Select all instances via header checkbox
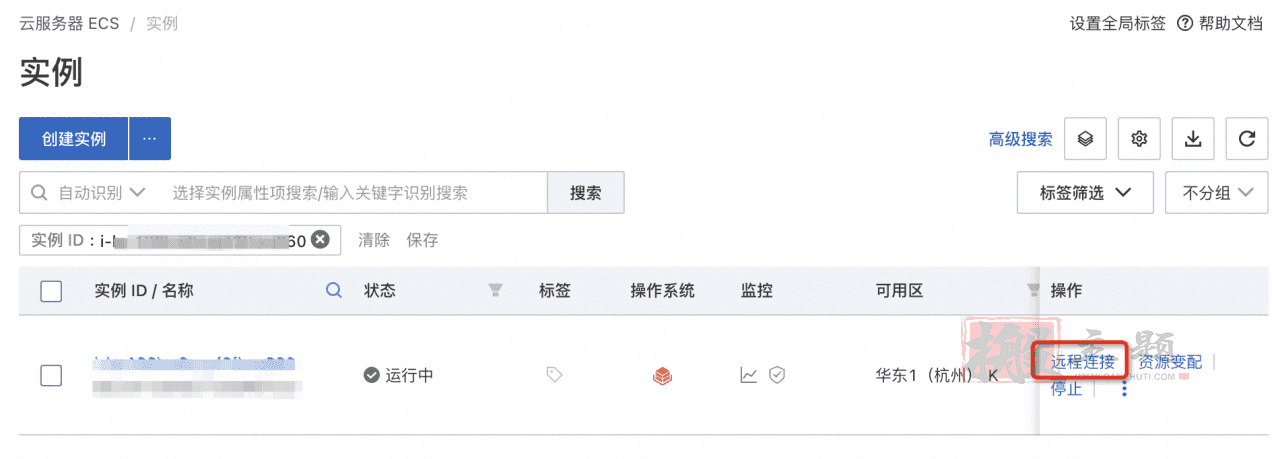The image size is (1274, 459). (x=51, y=291)
